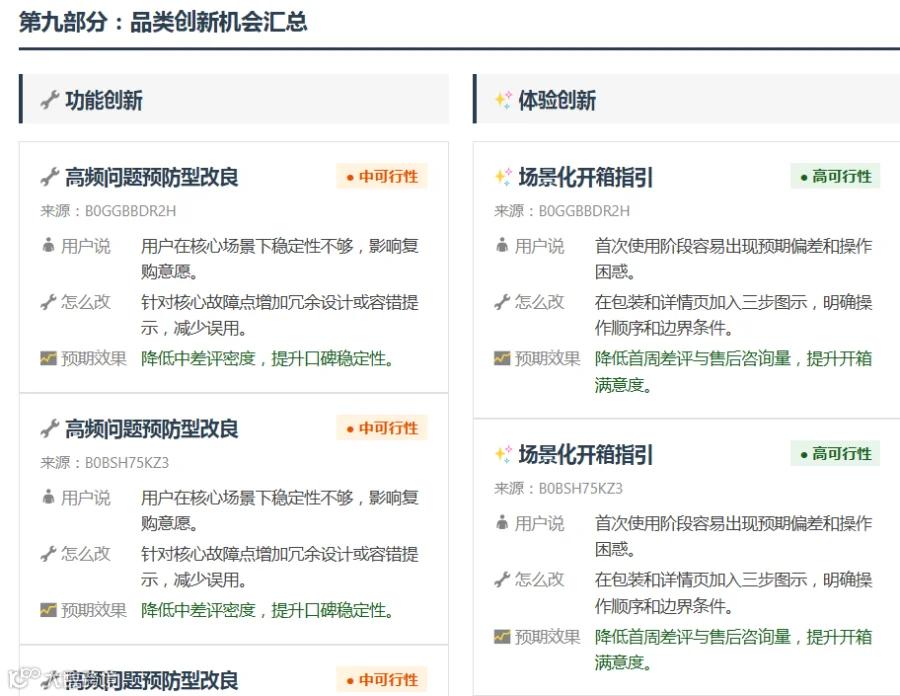
Task: Click 预期效果 label in B0GGBBDR2H 功能创新 card
Action: 94,359
